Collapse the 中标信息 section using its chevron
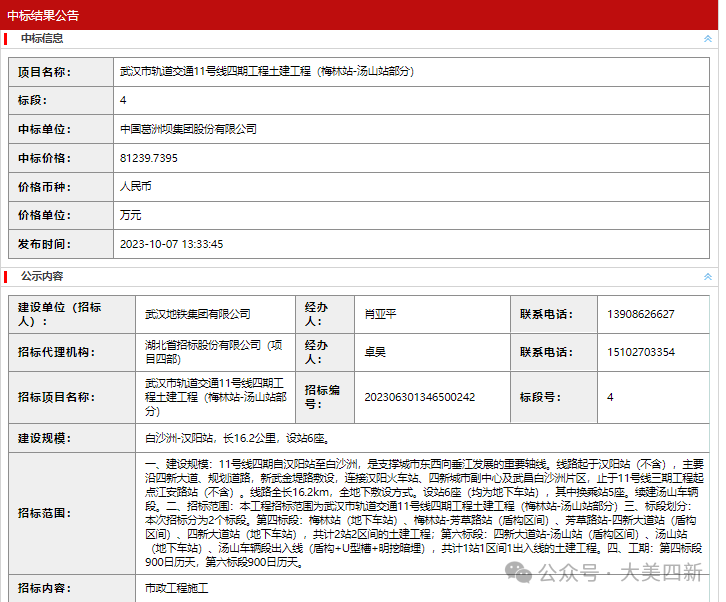This screenshot has height=602, width=726. tap(707, 39)
